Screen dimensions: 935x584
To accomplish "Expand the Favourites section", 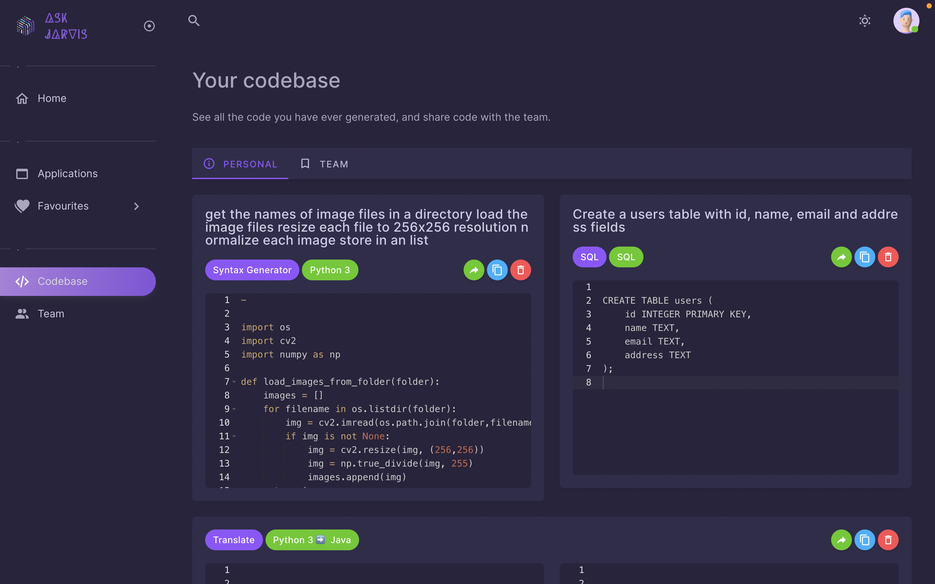I will tap(137, 206).
